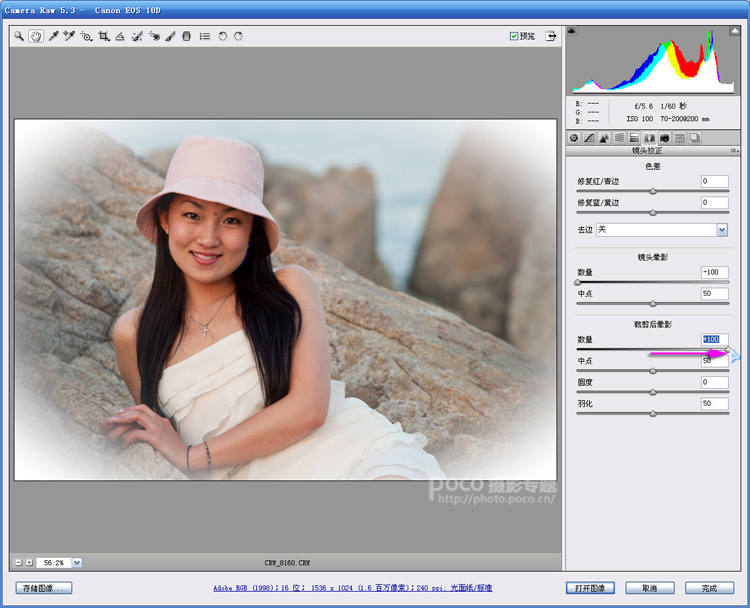Select the Targeted Adjustment tool
750x608 pixels.
click(86, 36)
